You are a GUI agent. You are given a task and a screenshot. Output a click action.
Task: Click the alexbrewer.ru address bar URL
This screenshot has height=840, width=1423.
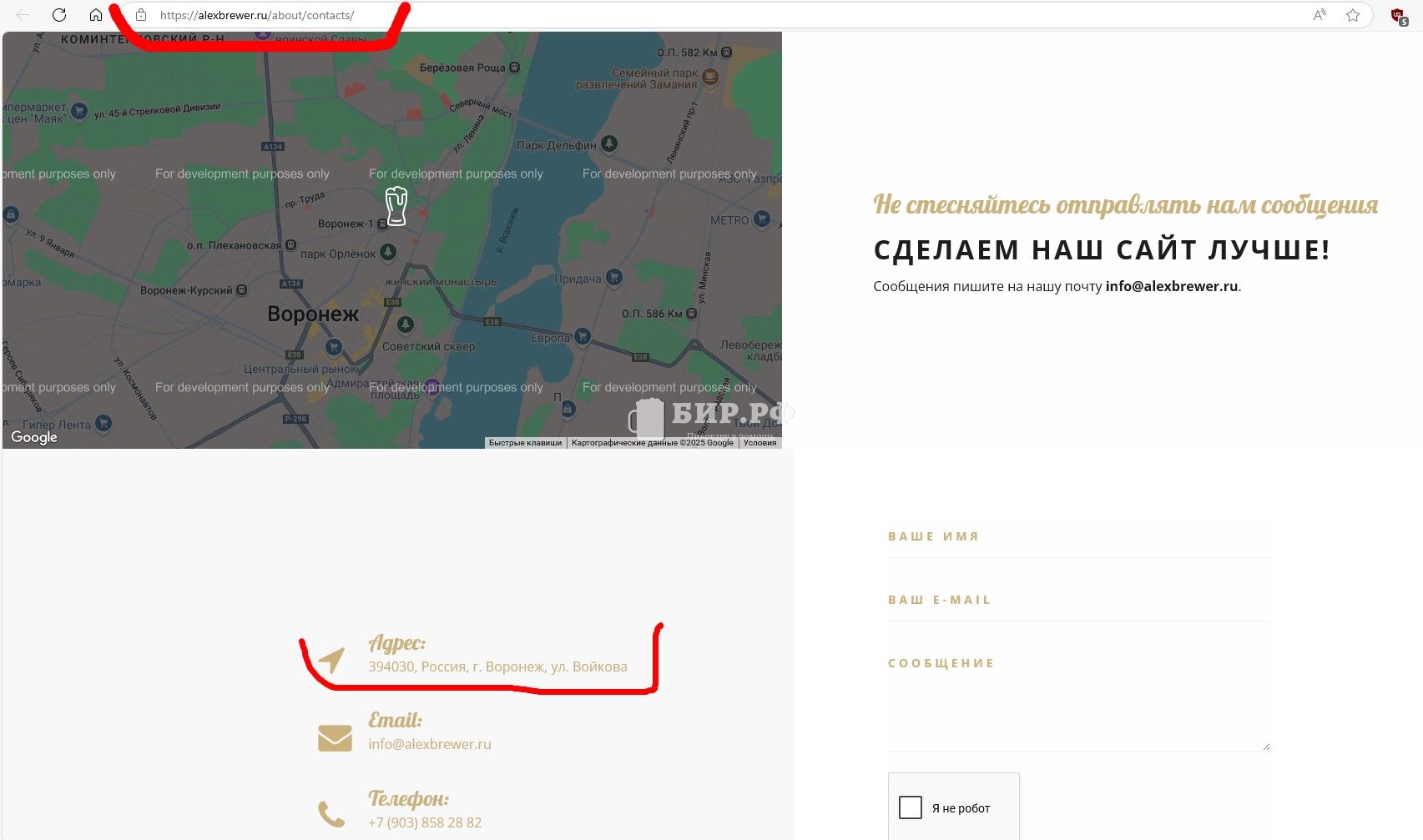coord(257,15)
